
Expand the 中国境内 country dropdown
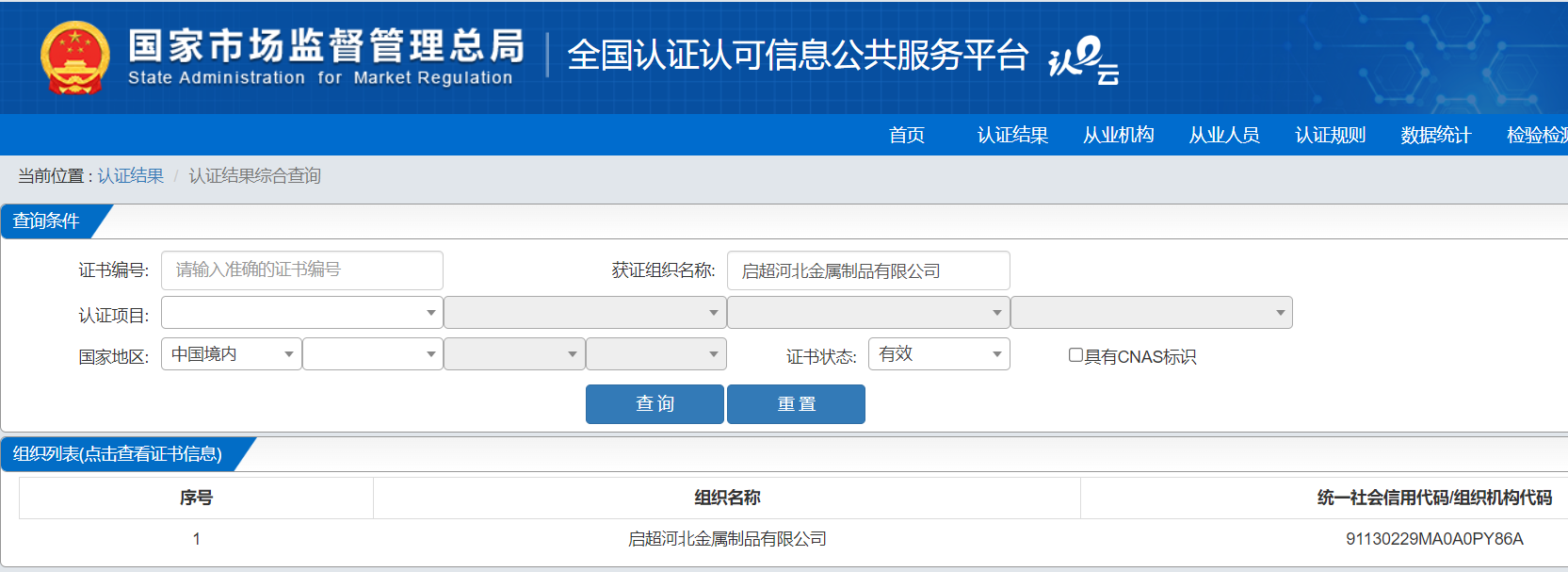click(232, 354)
